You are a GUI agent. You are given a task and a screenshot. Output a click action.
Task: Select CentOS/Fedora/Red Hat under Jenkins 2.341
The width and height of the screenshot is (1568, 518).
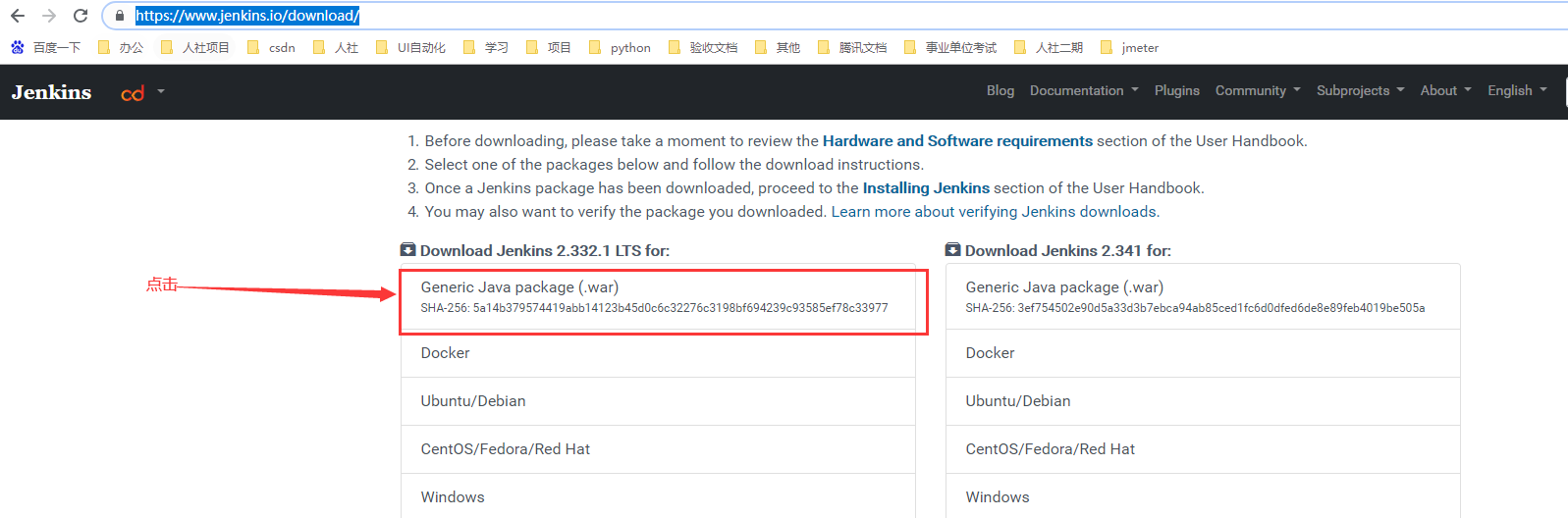pyautogui.click(x=1203, y=449)
